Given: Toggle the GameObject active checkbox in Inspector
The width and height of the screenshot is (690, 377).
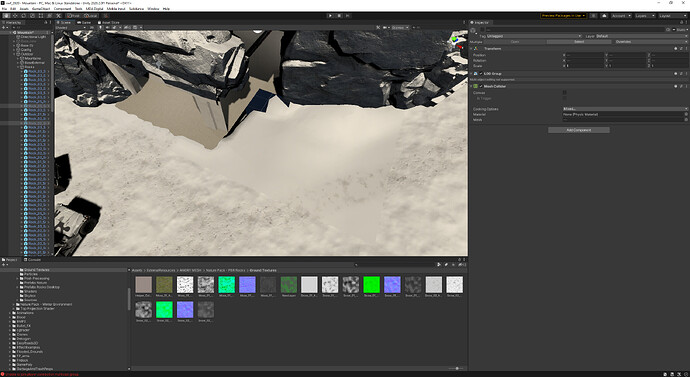Looking at the screenshot, I should (482, 30).
